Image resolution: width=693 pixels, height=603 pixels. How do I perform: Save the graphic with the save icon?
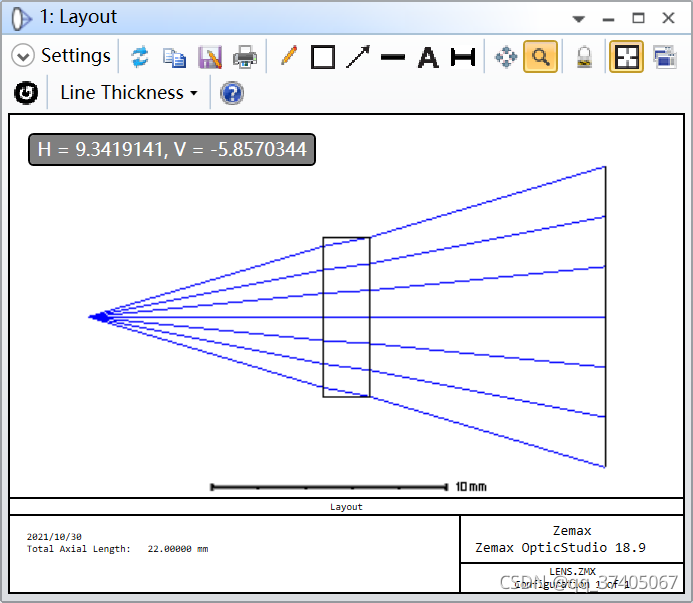210,57
